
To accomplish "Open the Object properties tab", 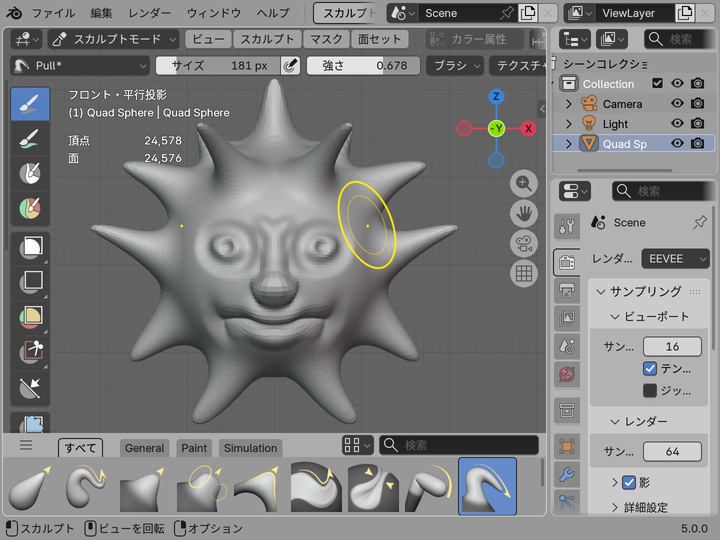I will point(567,446).
